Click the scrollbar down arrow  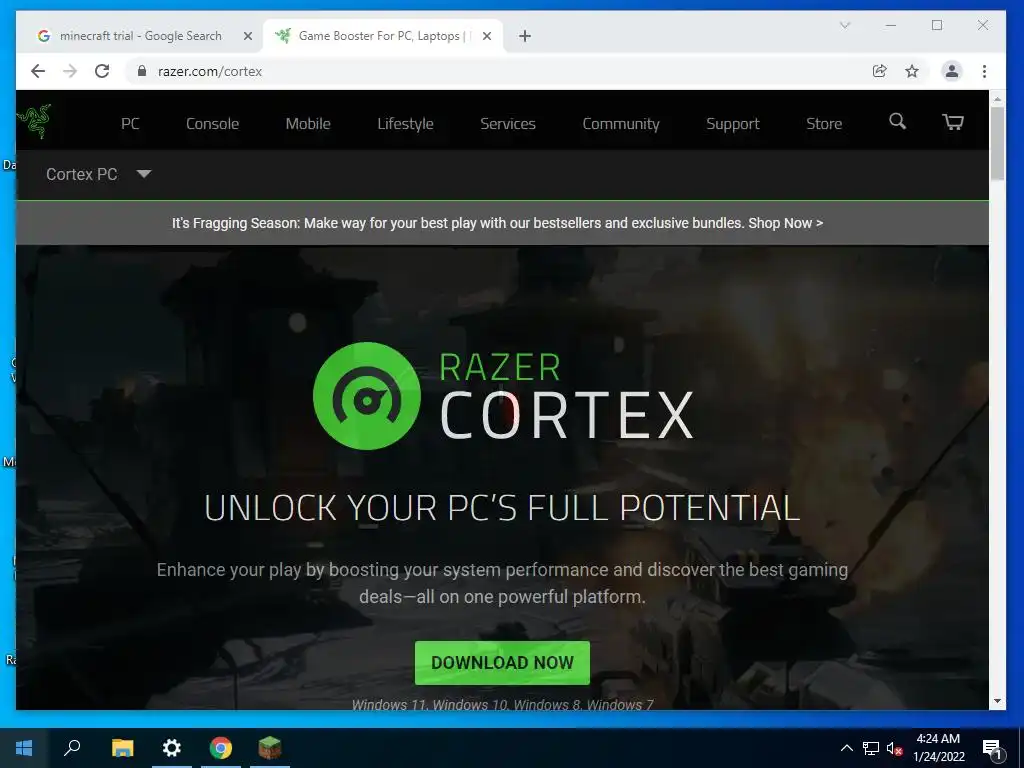(997, 701)
